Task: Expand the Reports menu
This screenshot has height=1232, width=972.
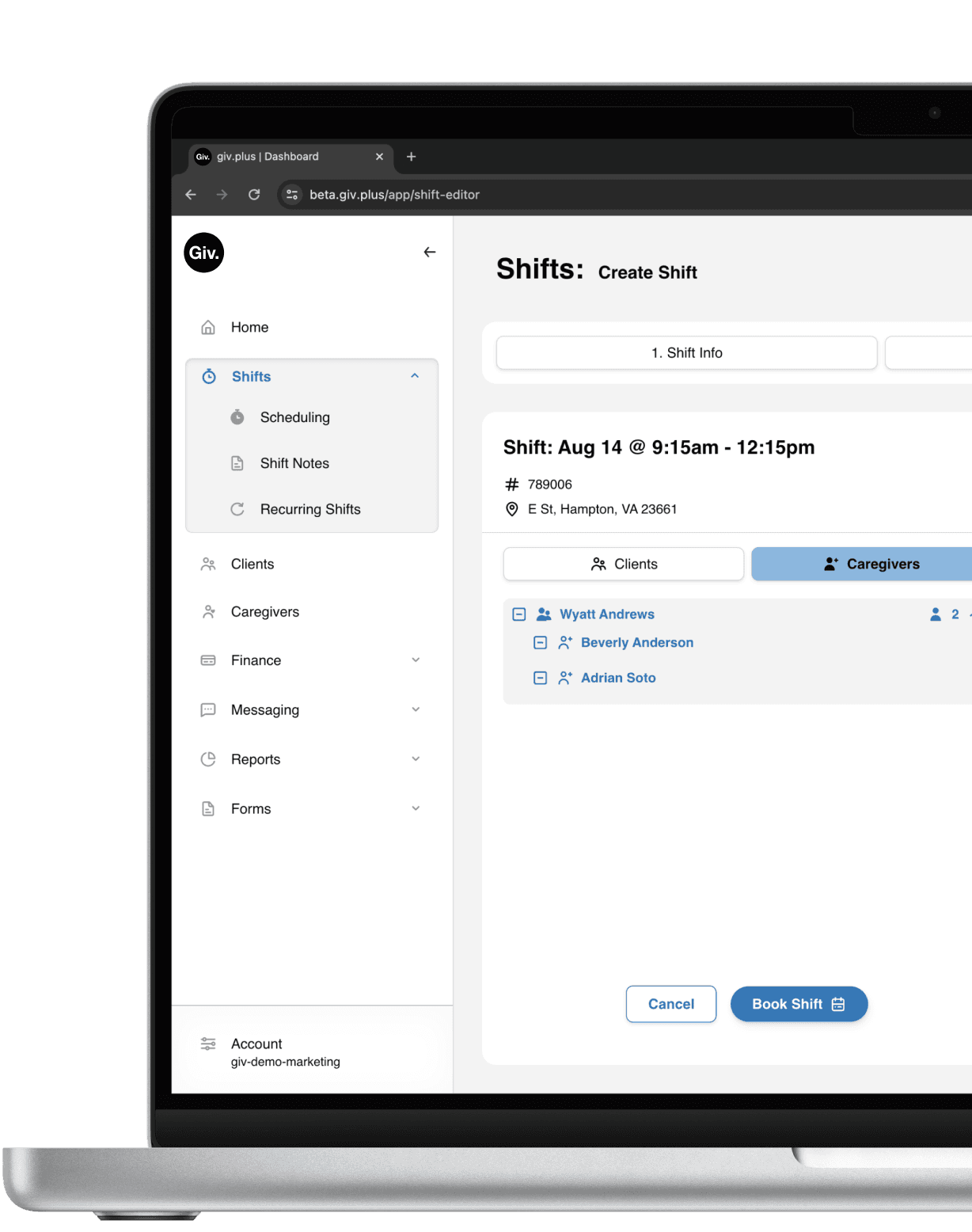Action: 416,759
